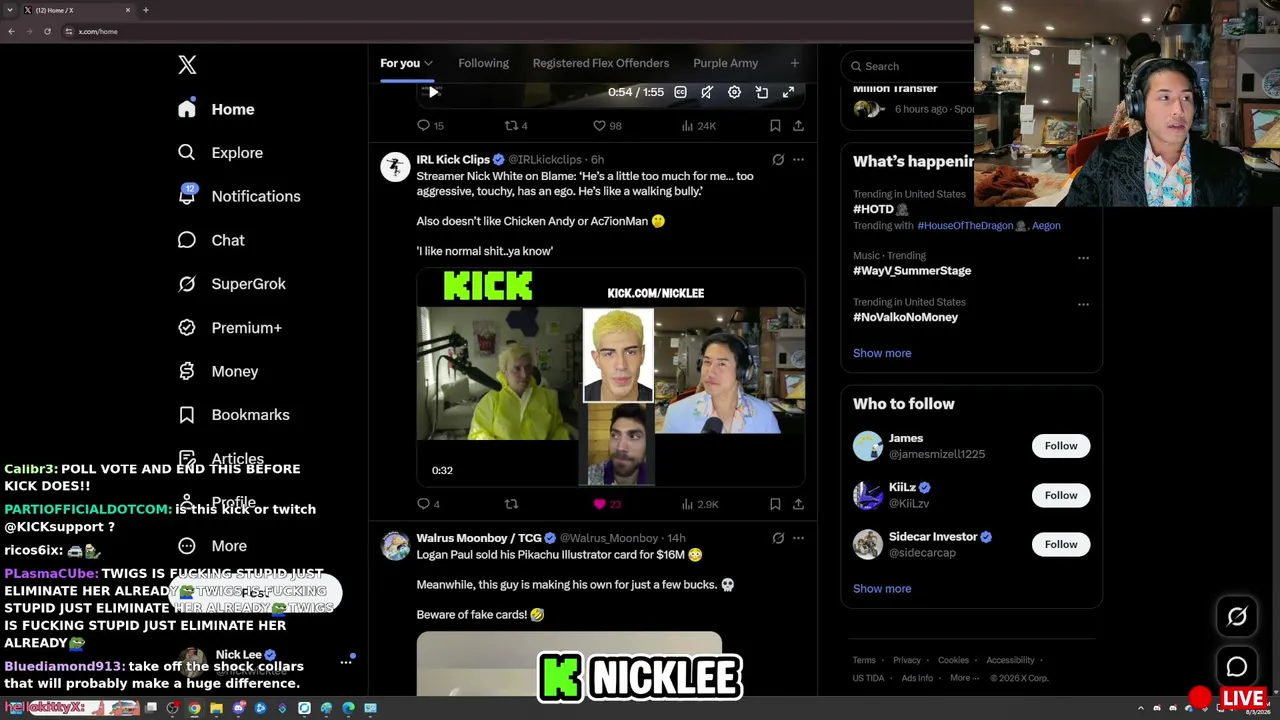Expand the More menu in the sidebar
This screenshot has width=1280, height=720.
212,546
